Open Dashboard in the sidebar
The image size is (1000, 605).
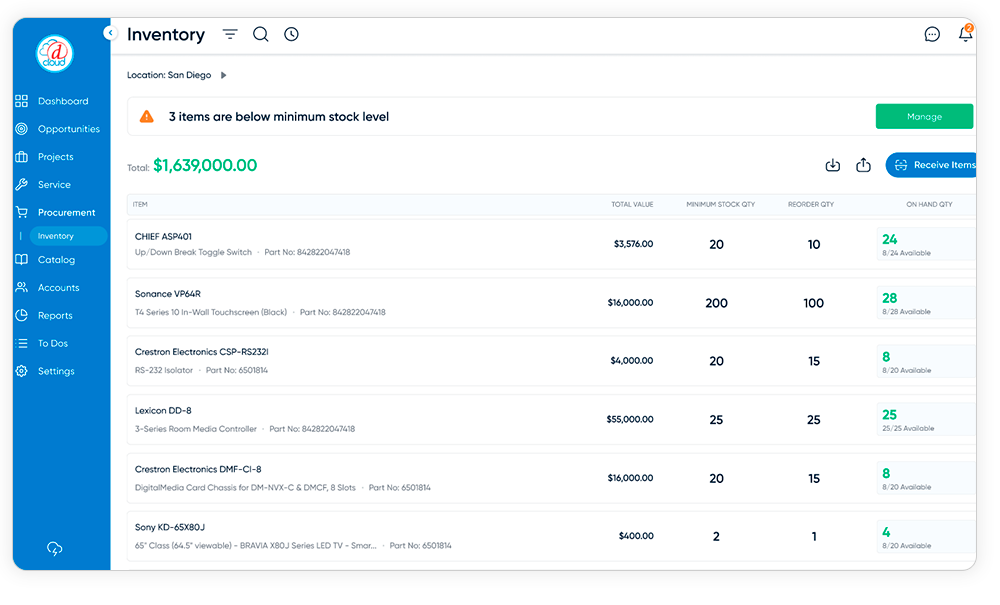coord(62,101)
